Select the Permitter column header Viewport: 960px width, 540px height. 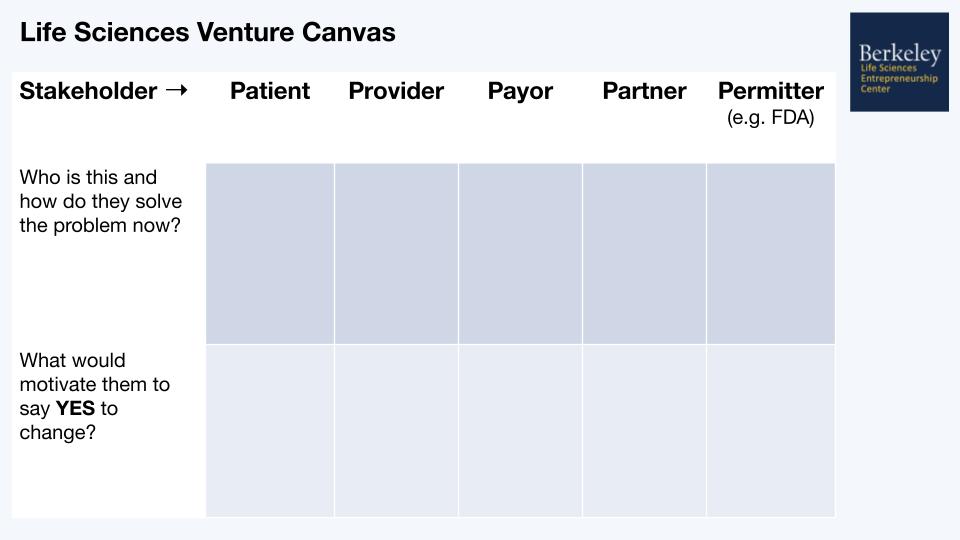[x=770, y=91]
